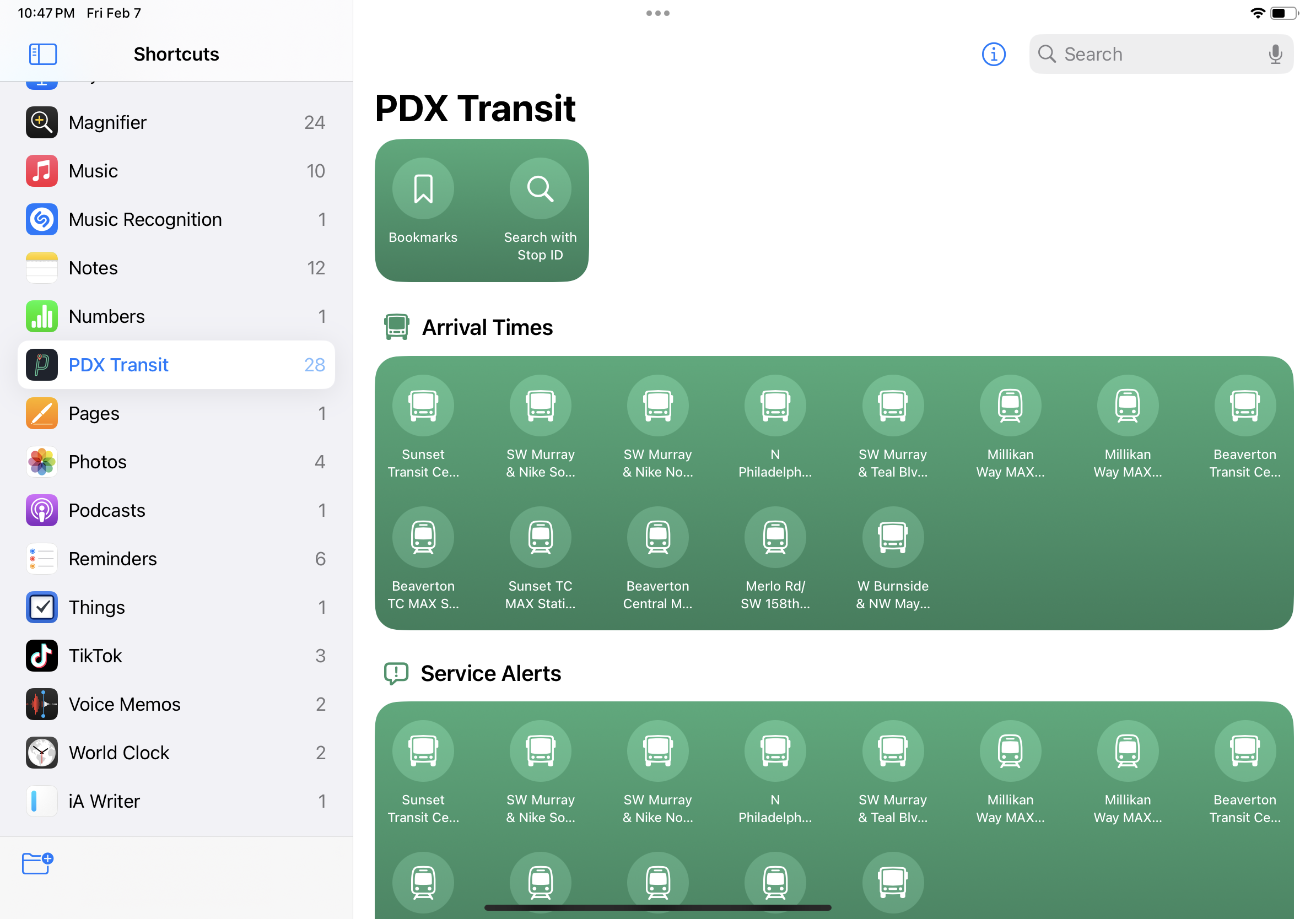This screenshot has height=919, width=1316.
Task: Select PDX Transit in the sidebar
Action: pos(176,364)
